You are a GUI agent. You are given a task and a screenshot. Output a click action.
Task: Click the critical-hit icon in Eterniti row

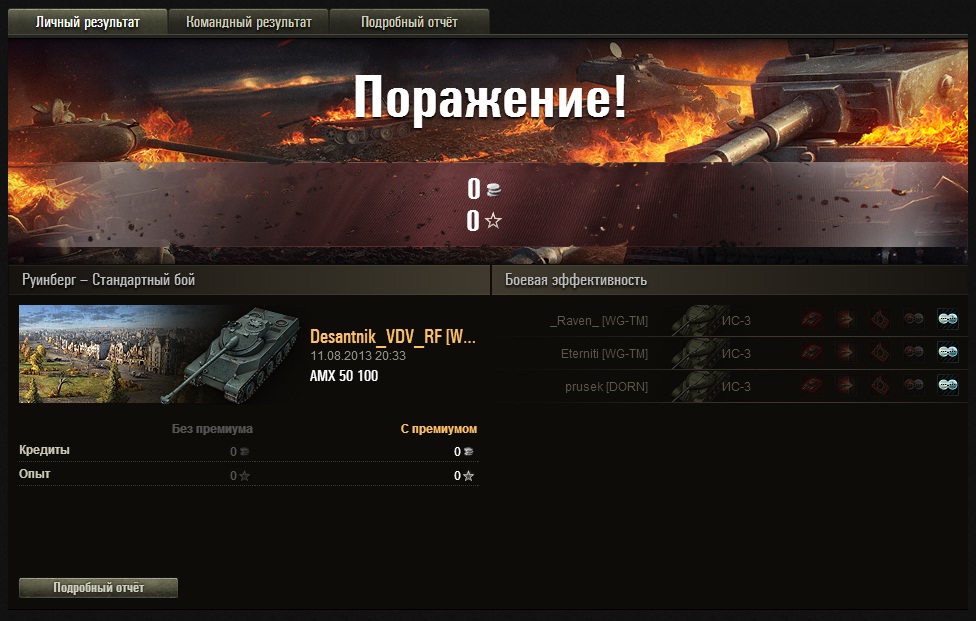[x=880, y=352]
